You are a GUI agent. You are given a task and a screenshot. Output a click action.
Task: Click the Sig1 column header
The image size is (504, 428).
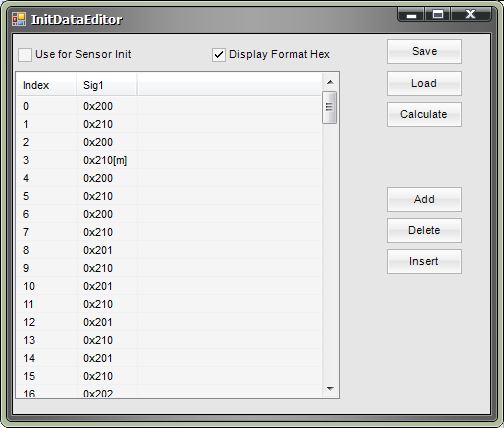[107, 85]
